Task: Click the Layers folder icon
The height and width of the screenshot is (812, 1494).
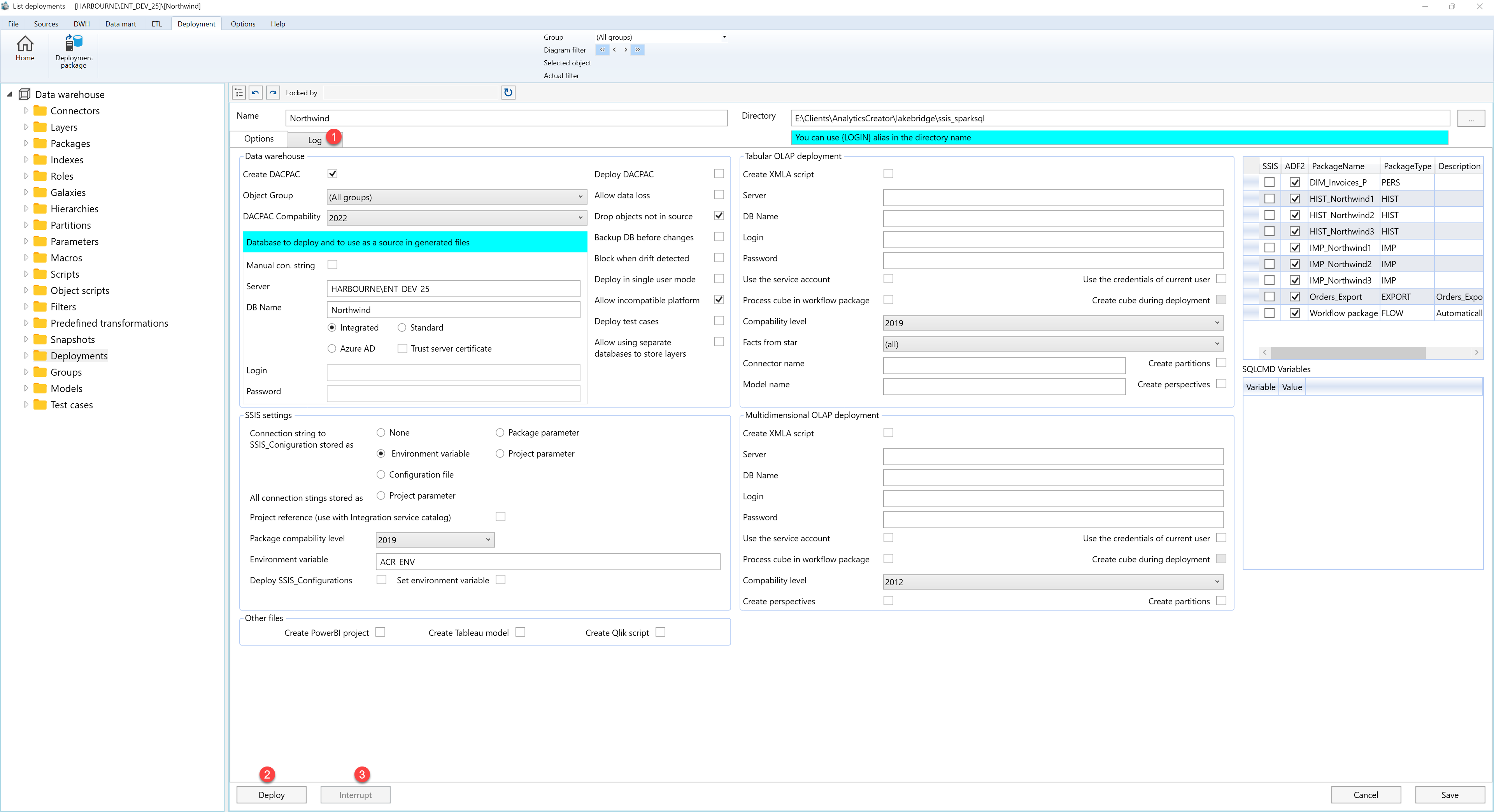Action: [40, 127]
